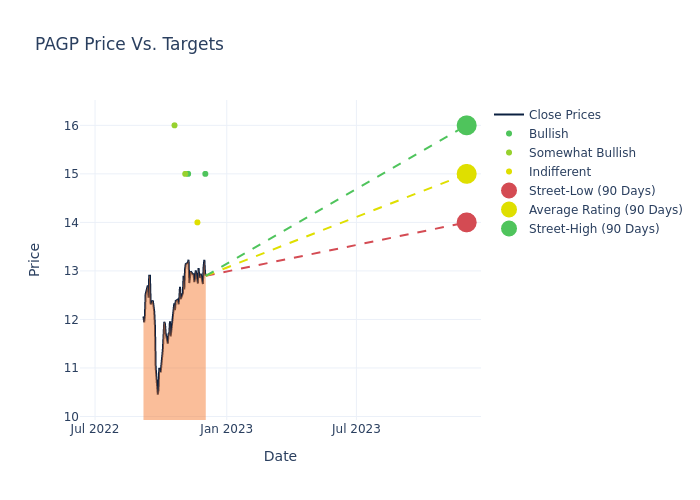Click the chart title PAGP Price Vs. Targets
The height and width of the screenshot is (500, 700).
coord(129,45)
